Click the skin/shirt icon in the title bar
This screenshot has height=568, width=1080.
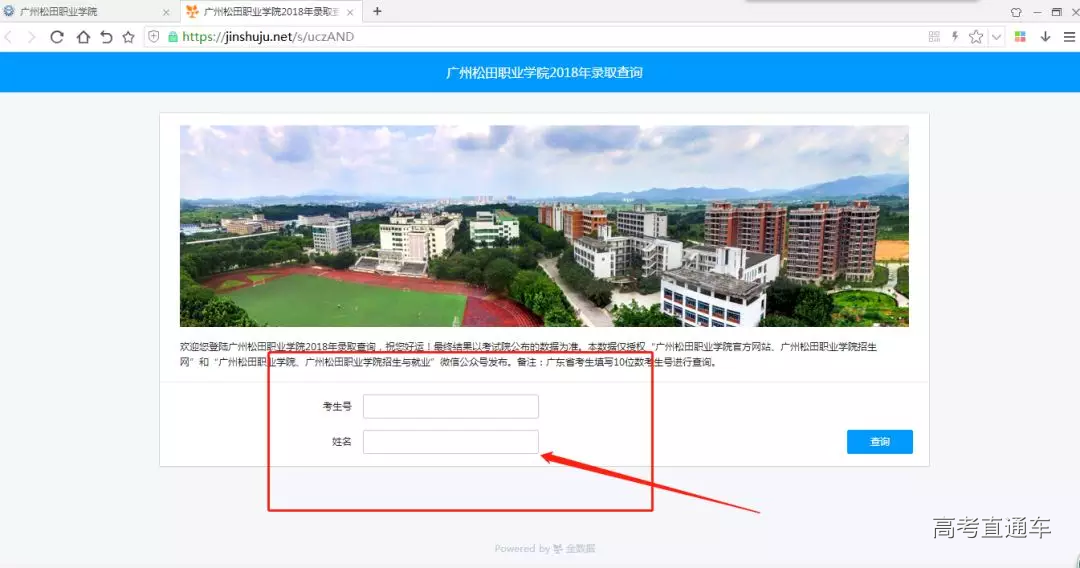(x=1016, y=12)
